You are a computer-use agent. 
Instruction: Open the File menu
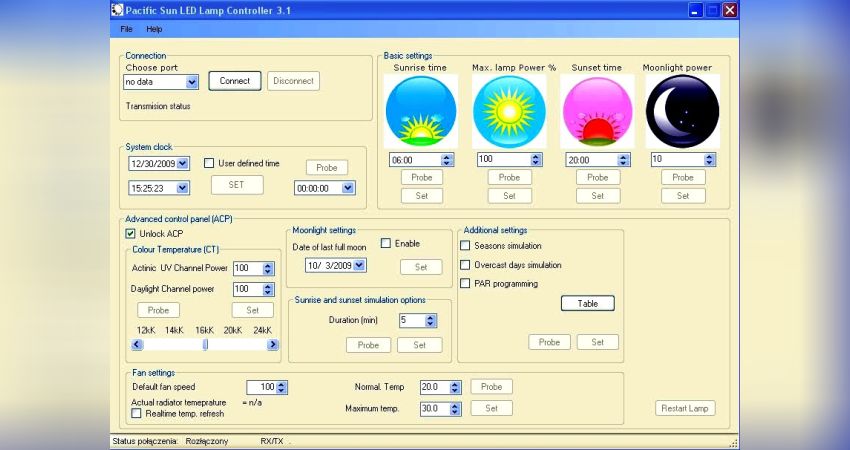pos(126,29)
